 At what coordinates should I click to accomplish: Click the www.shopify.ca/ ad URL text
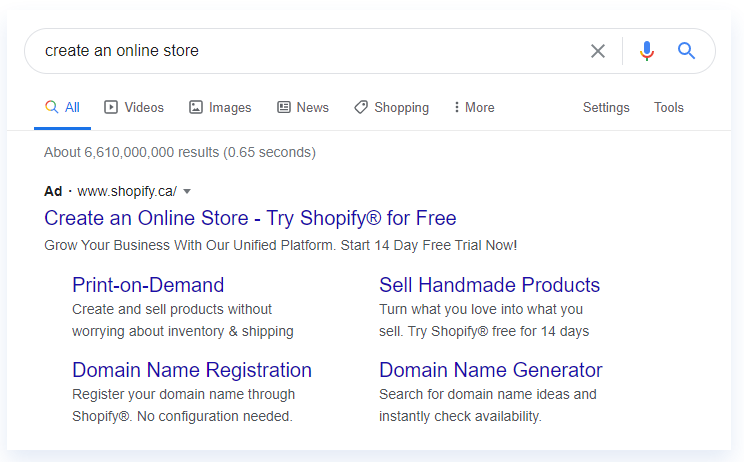coord(127,191)
